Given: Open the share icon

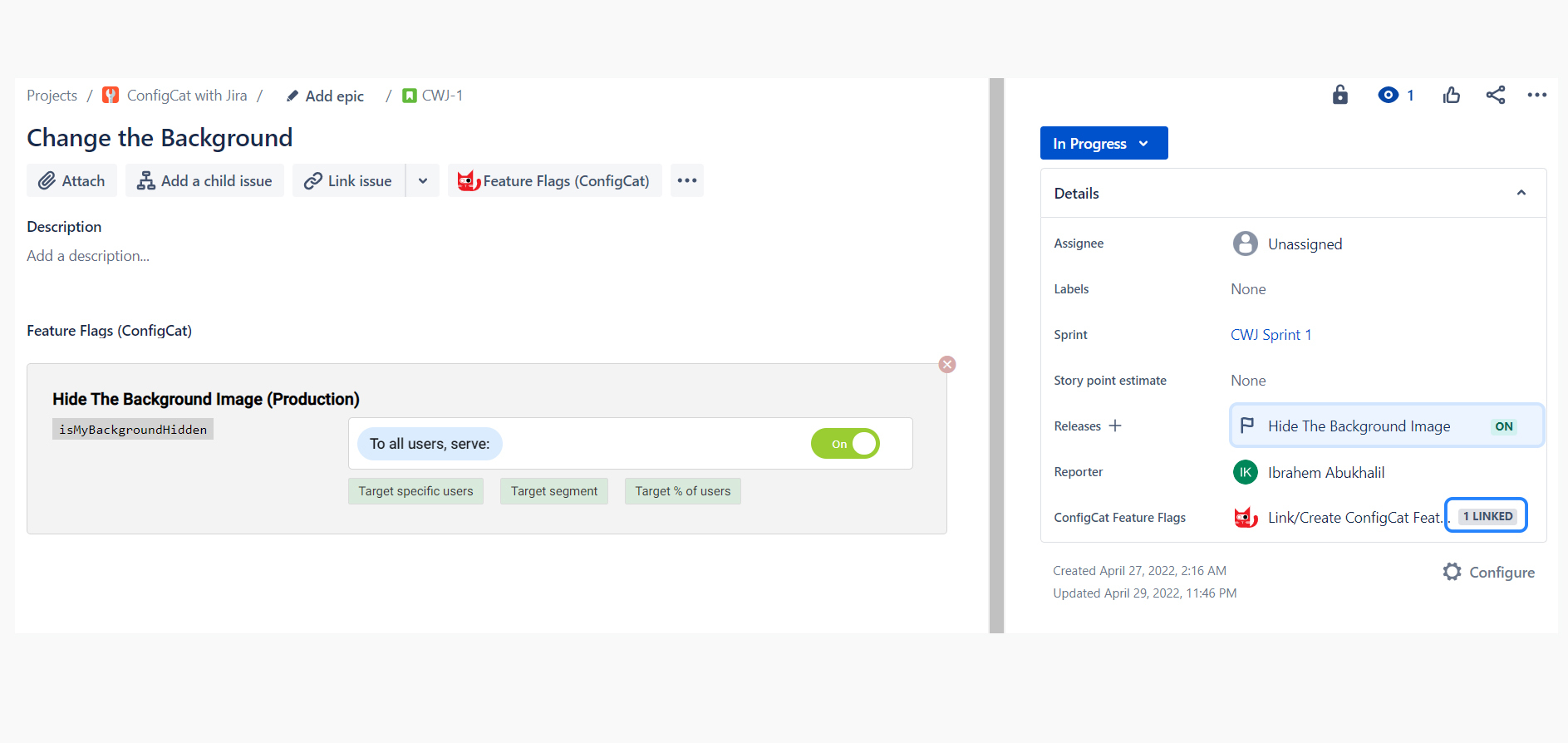Looking at the screenshot, I should pyautogui.click(x=1496, y=95).
